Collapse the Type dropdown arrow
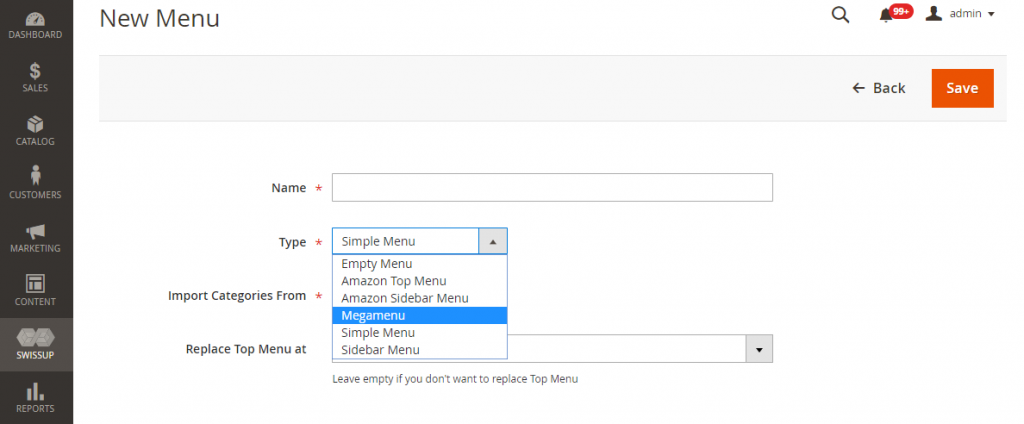The image size is (1024, 424). (x=493, y=241)
